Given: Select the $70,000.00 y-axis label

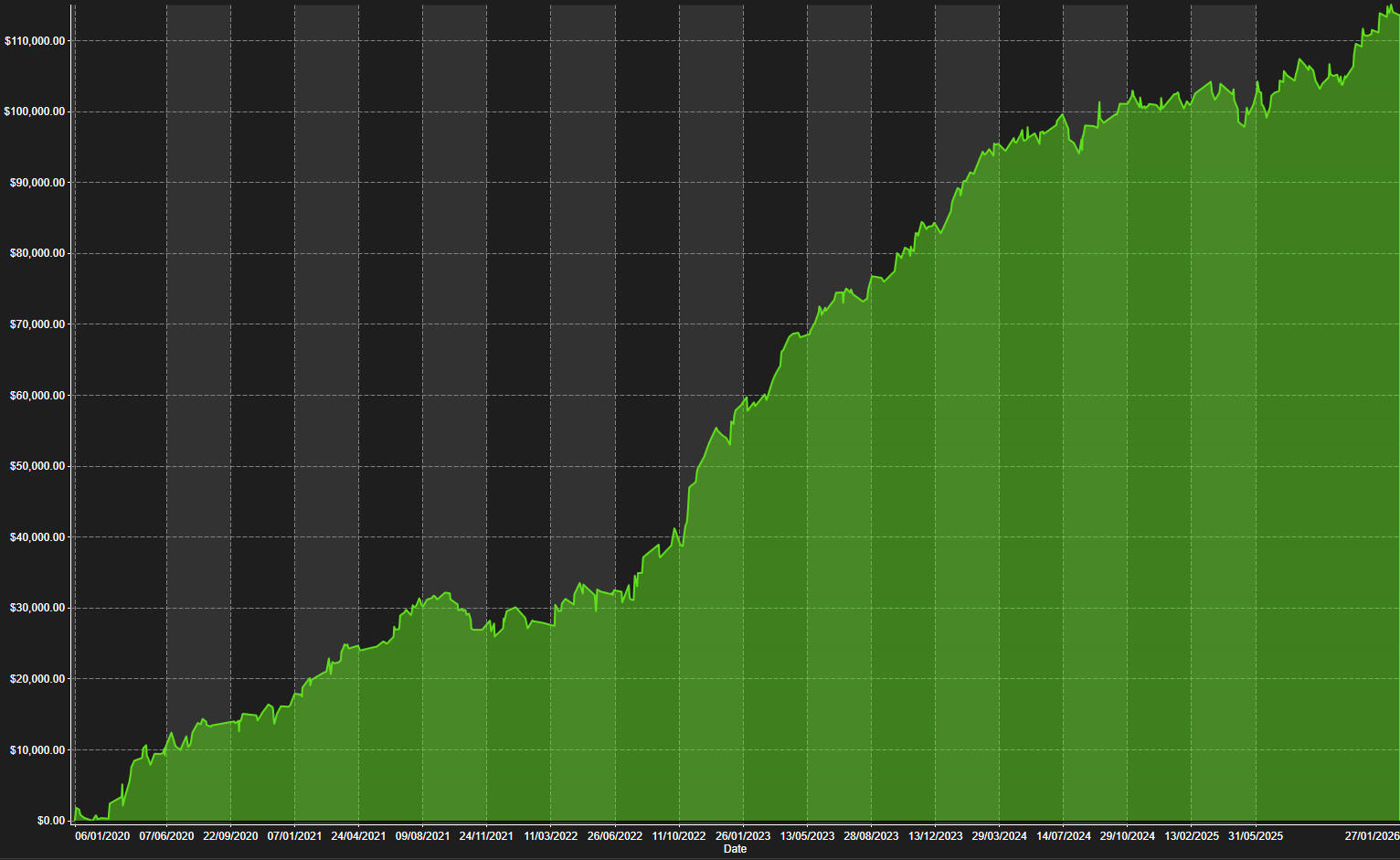Looking at the screenshot, I should tap(37, 324).
